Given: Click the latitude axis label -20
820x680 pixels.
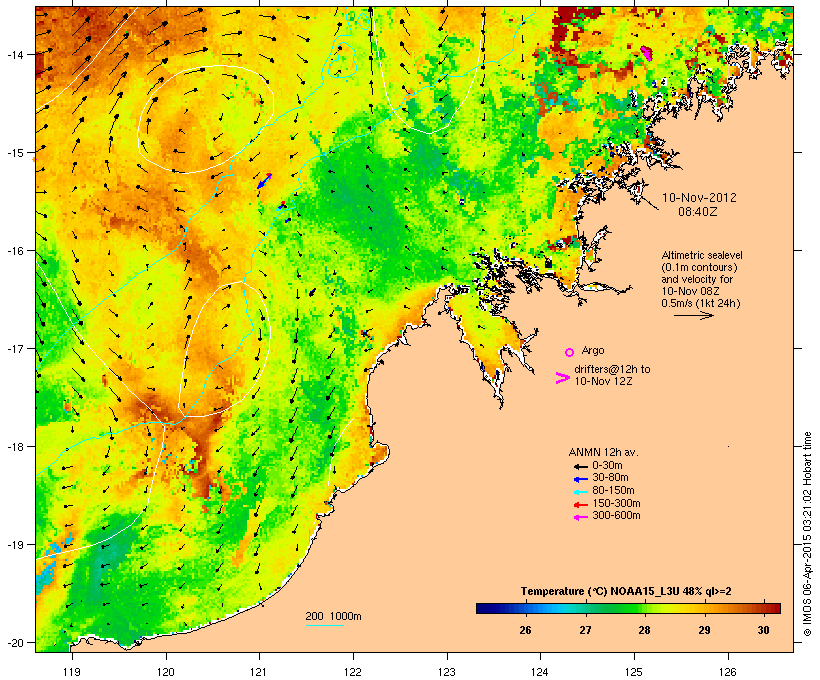Looking at the screenshot, I should coord(14,643).
